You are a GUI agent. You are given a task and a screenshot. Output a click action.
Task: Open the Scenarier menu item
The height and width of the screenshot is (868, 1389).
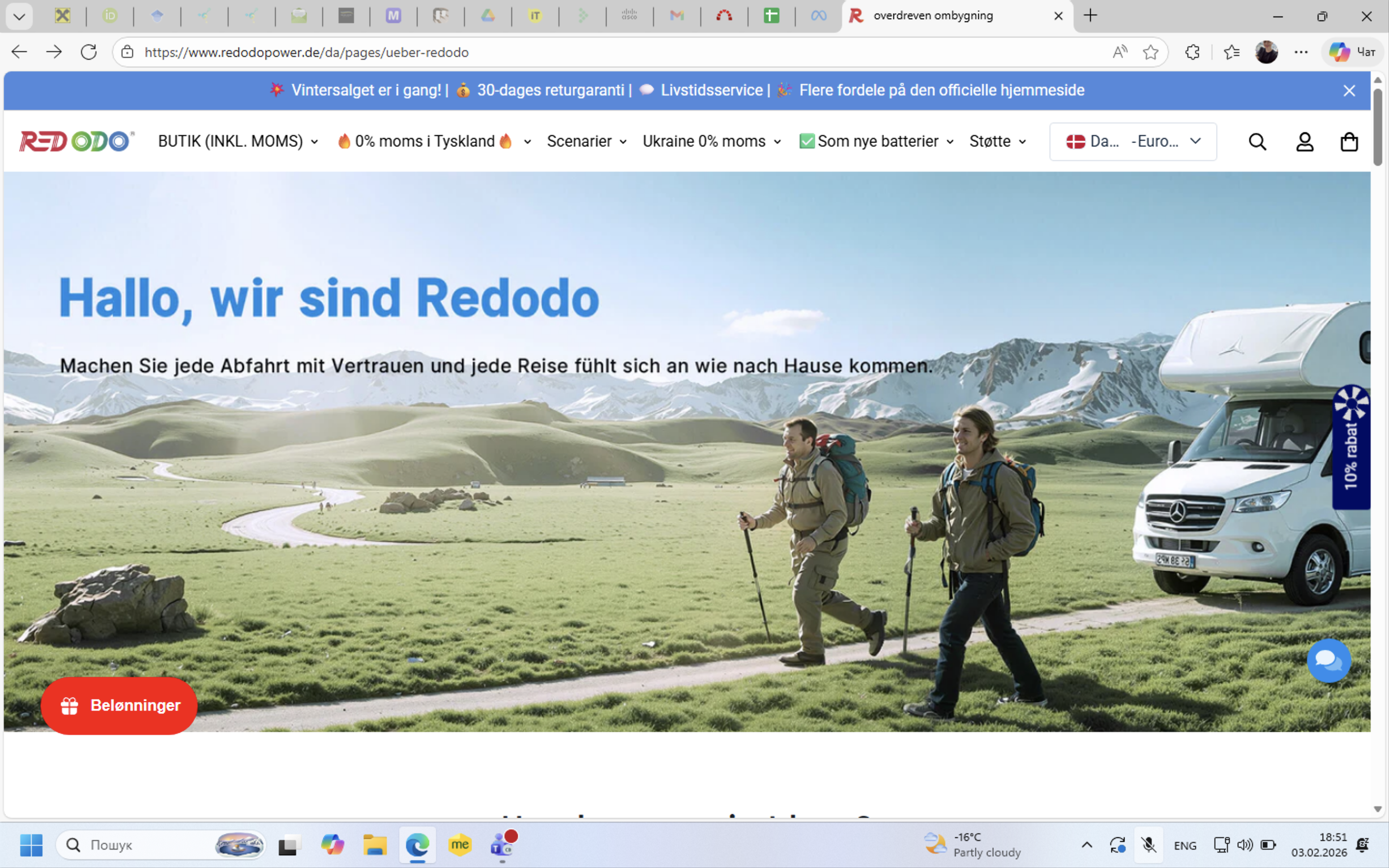coord(586,141)
